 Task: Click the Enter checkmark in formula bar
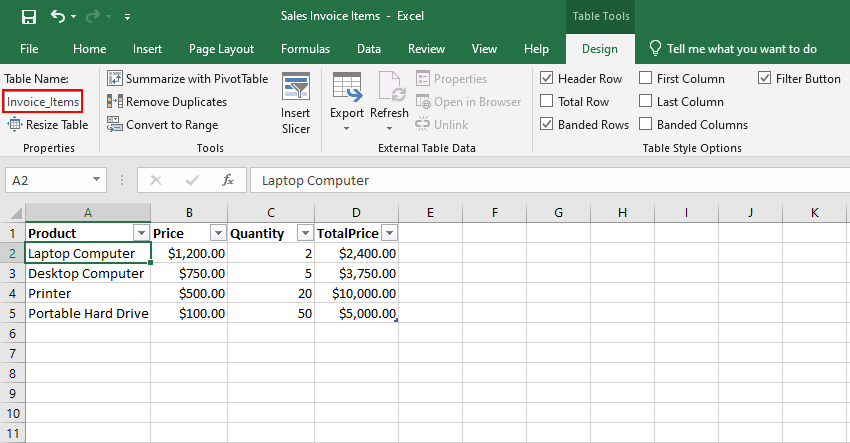coord(192,180)
